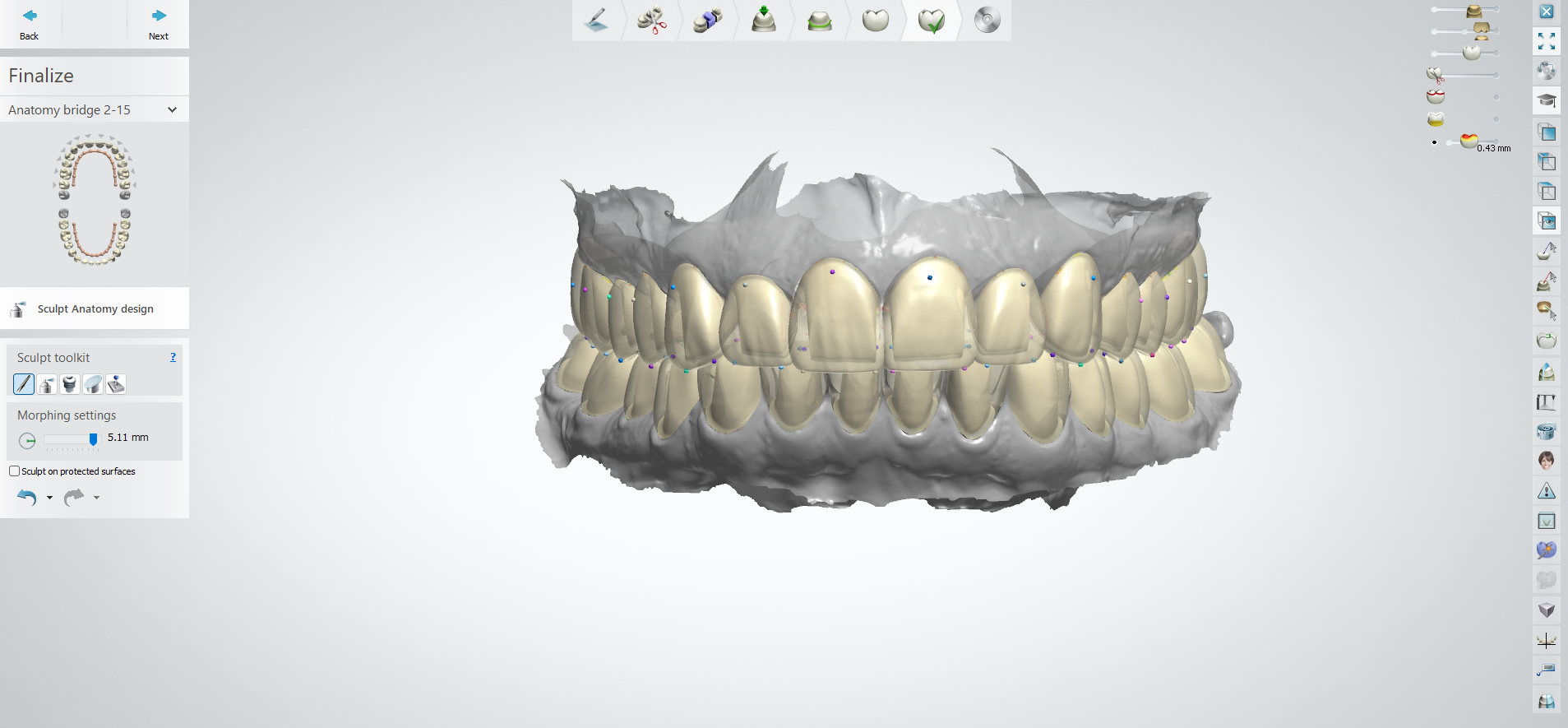The image size is (1568, 728).
Task: Click the fullscreen arrows icon
Action: pos(1547,41)
